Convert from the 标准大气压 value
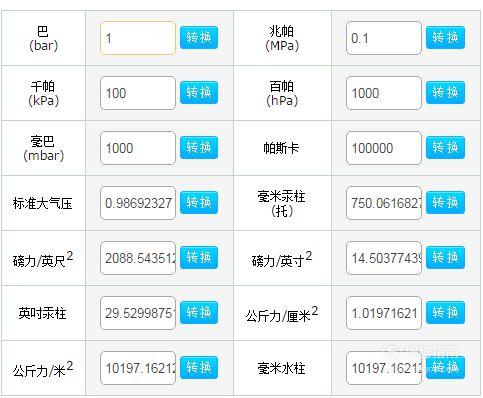Viewport: 483px width, 398px height. 199,202
